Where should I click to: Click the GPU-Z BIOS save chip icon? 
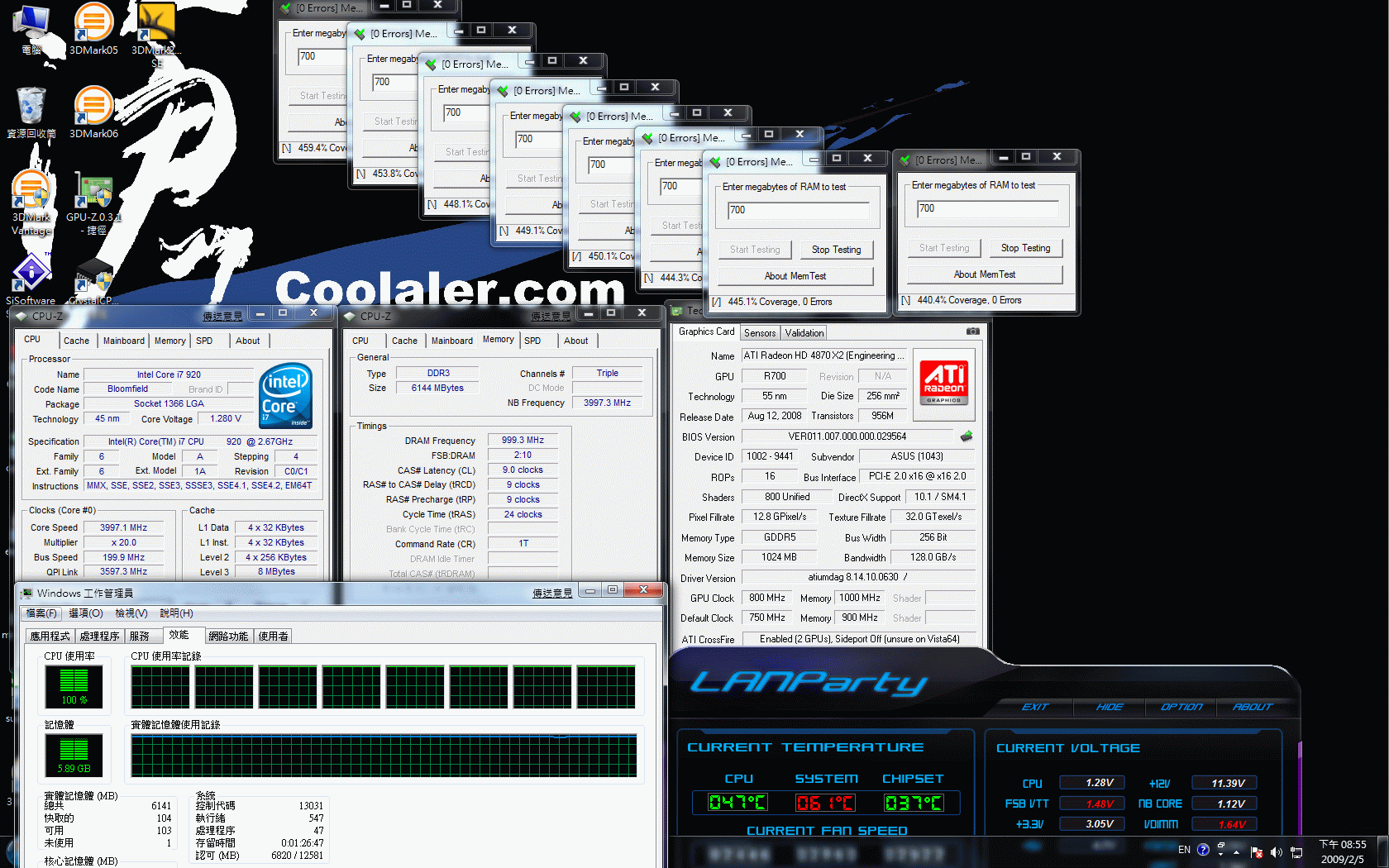[966, 436]
